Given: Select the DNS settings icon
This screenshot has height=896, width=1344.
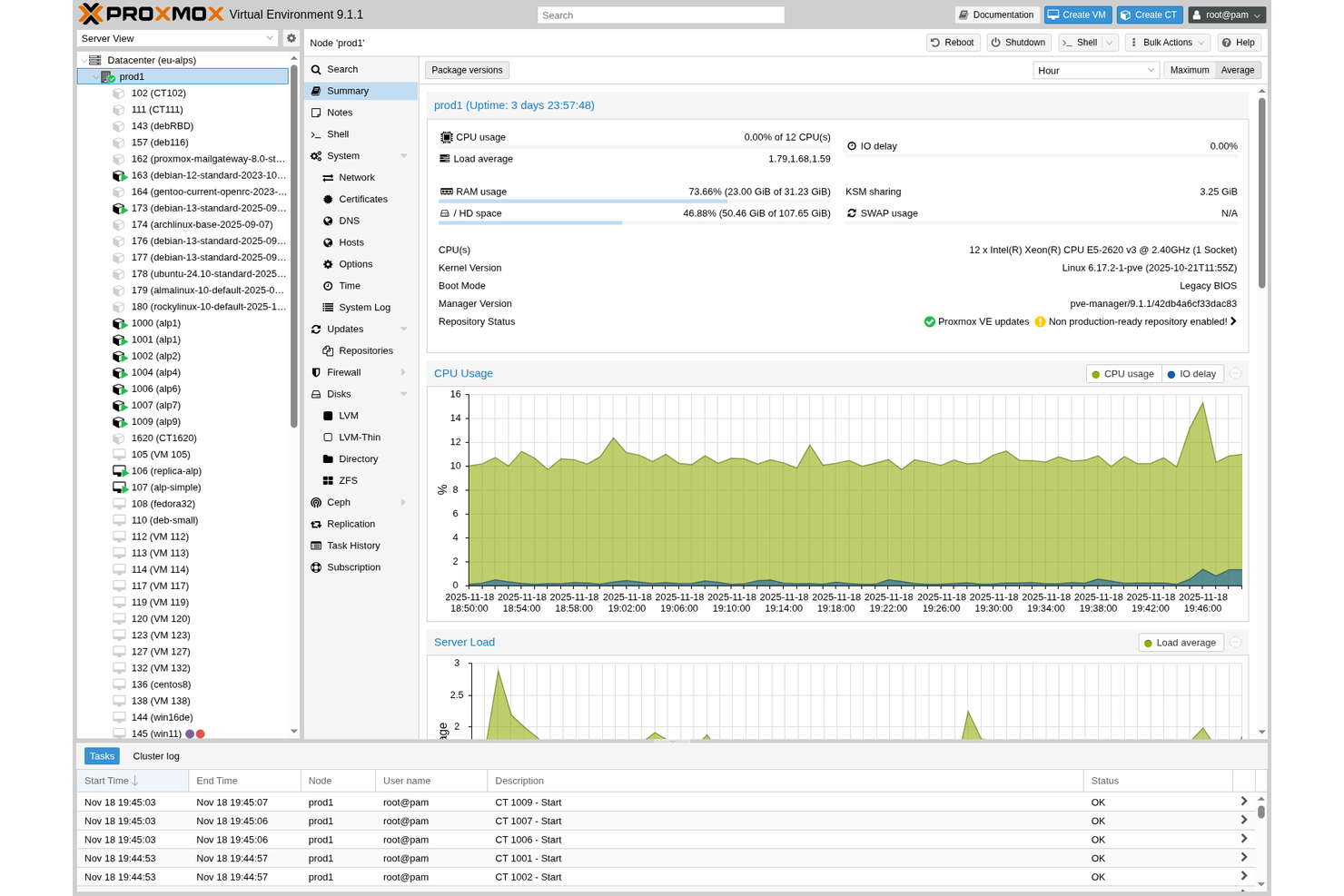Looking at the screenshot, I should click(327, 221).
